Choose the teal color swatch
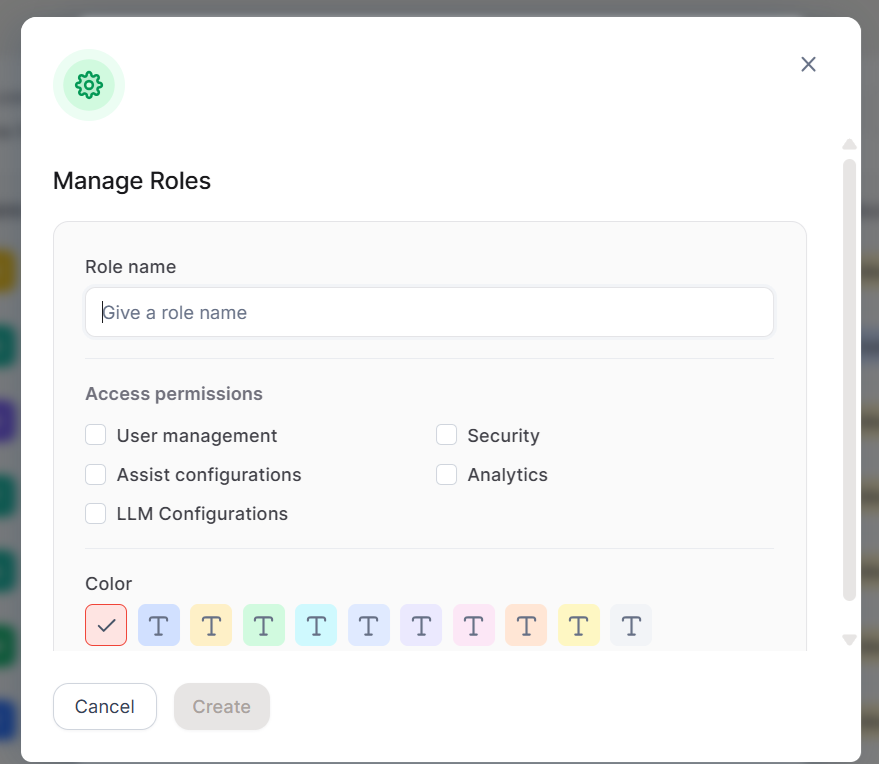Screen dimensions: 879x764 pos(316,624)
